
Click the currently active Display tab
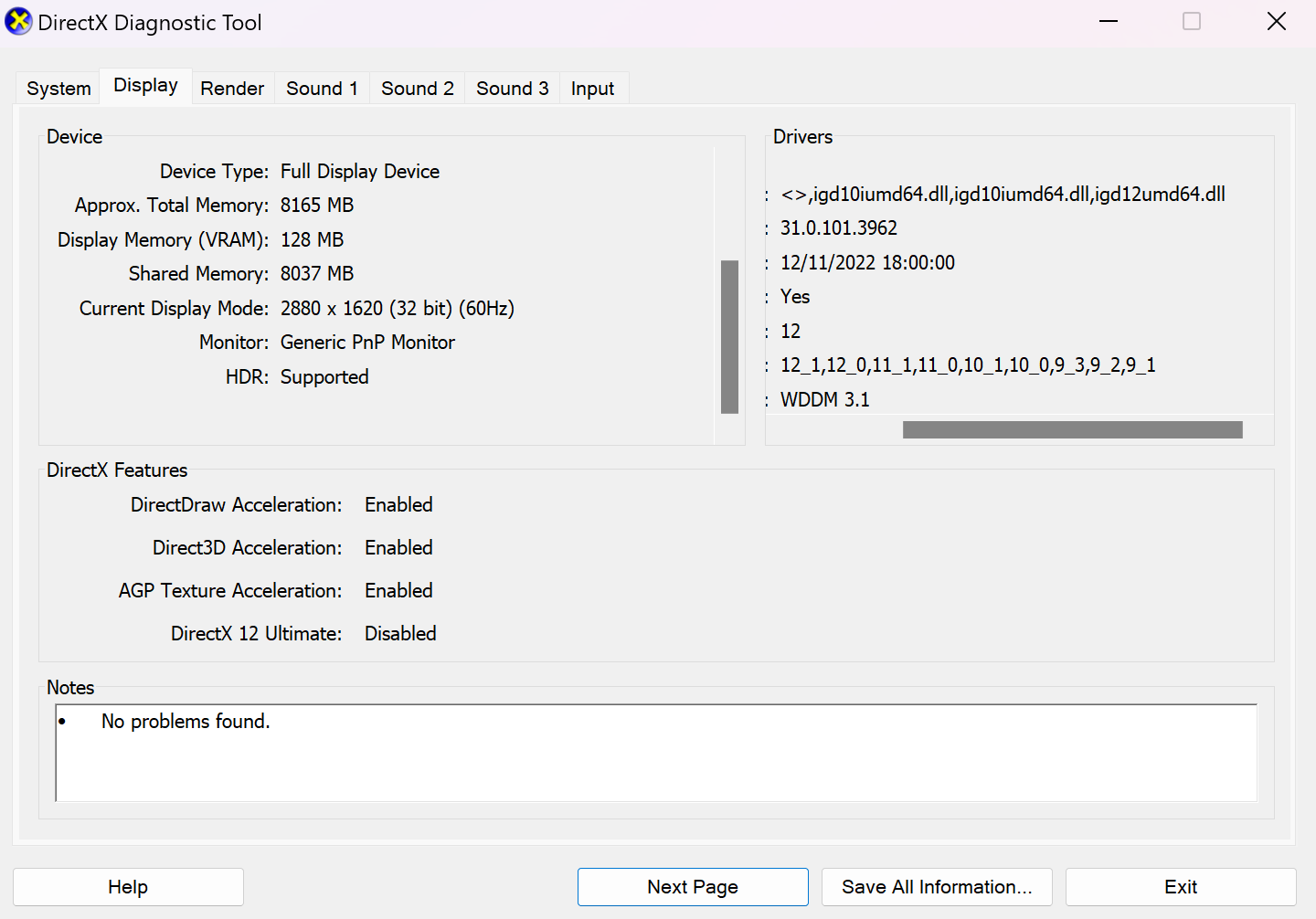[145, 85]
